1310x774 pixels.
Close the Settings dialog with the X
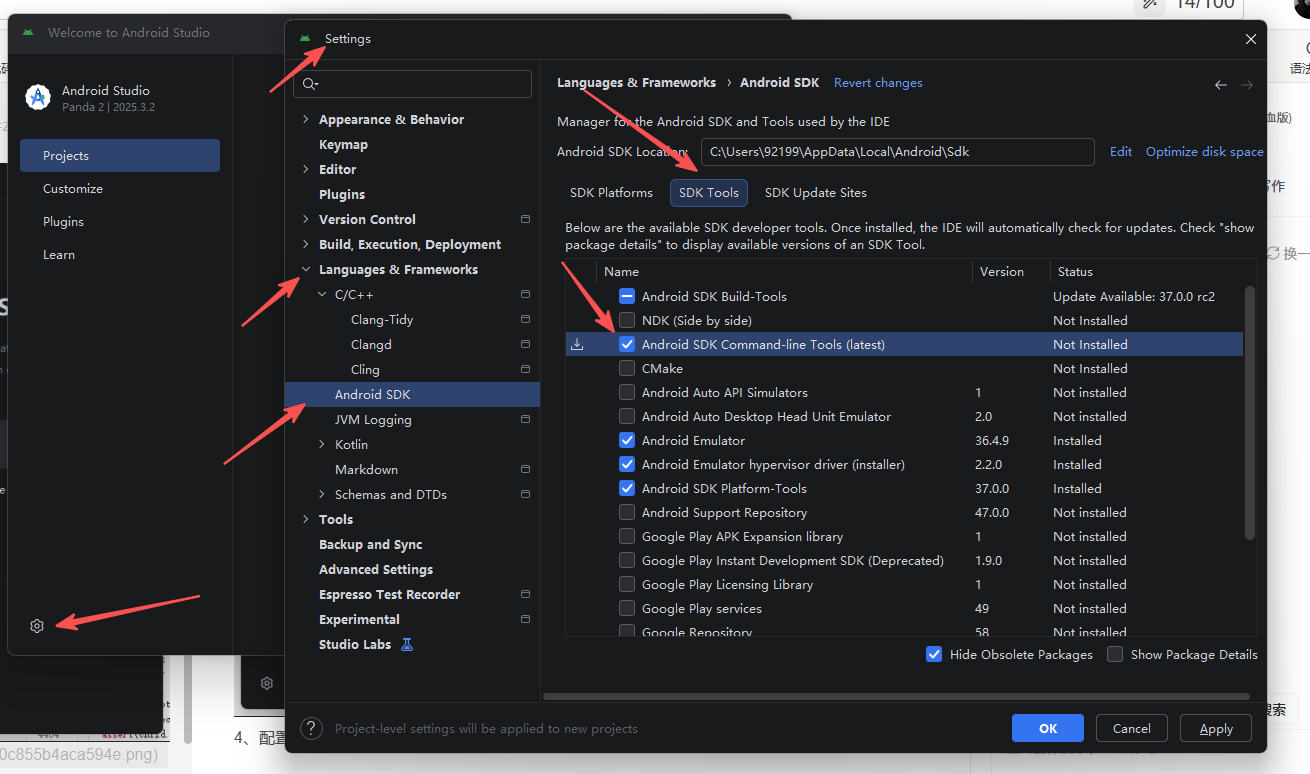coord(1251,39)
